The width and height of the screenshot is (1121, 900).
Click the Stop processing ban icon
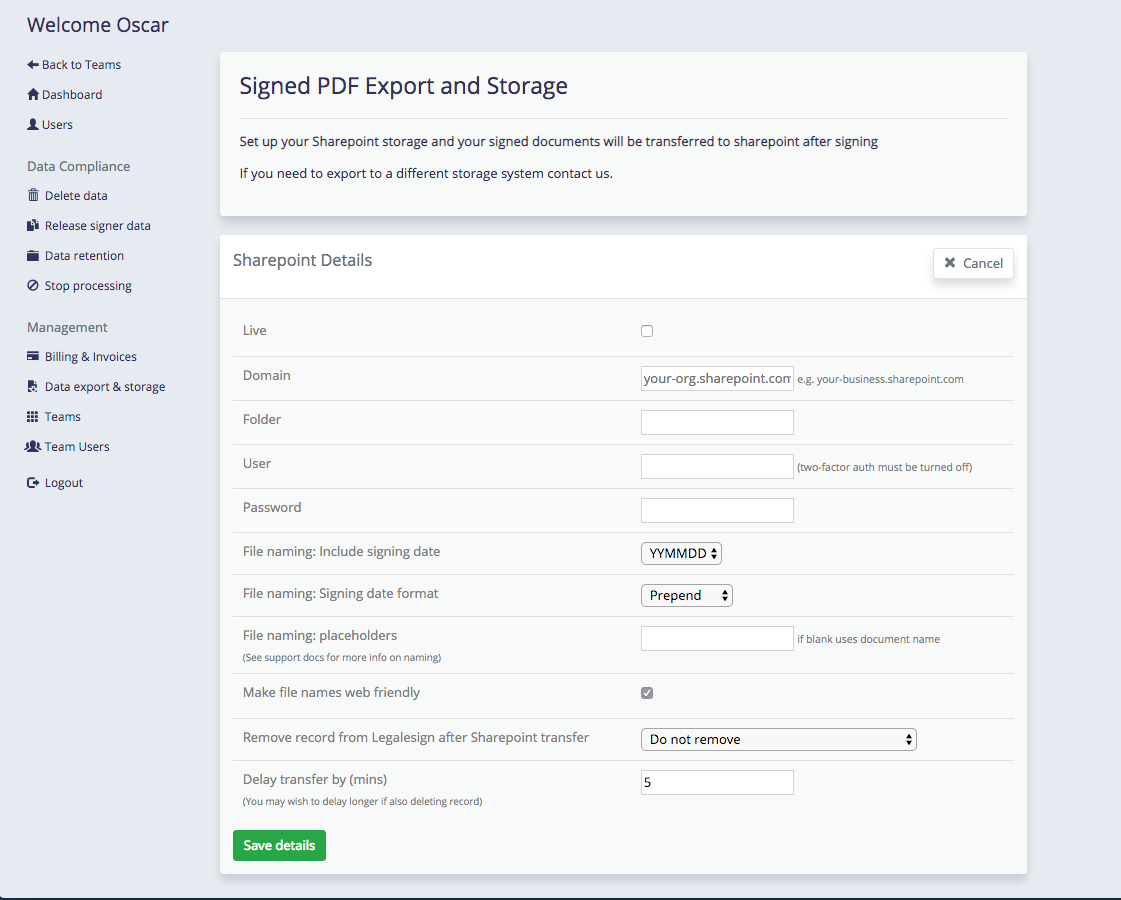coord(33,285)
